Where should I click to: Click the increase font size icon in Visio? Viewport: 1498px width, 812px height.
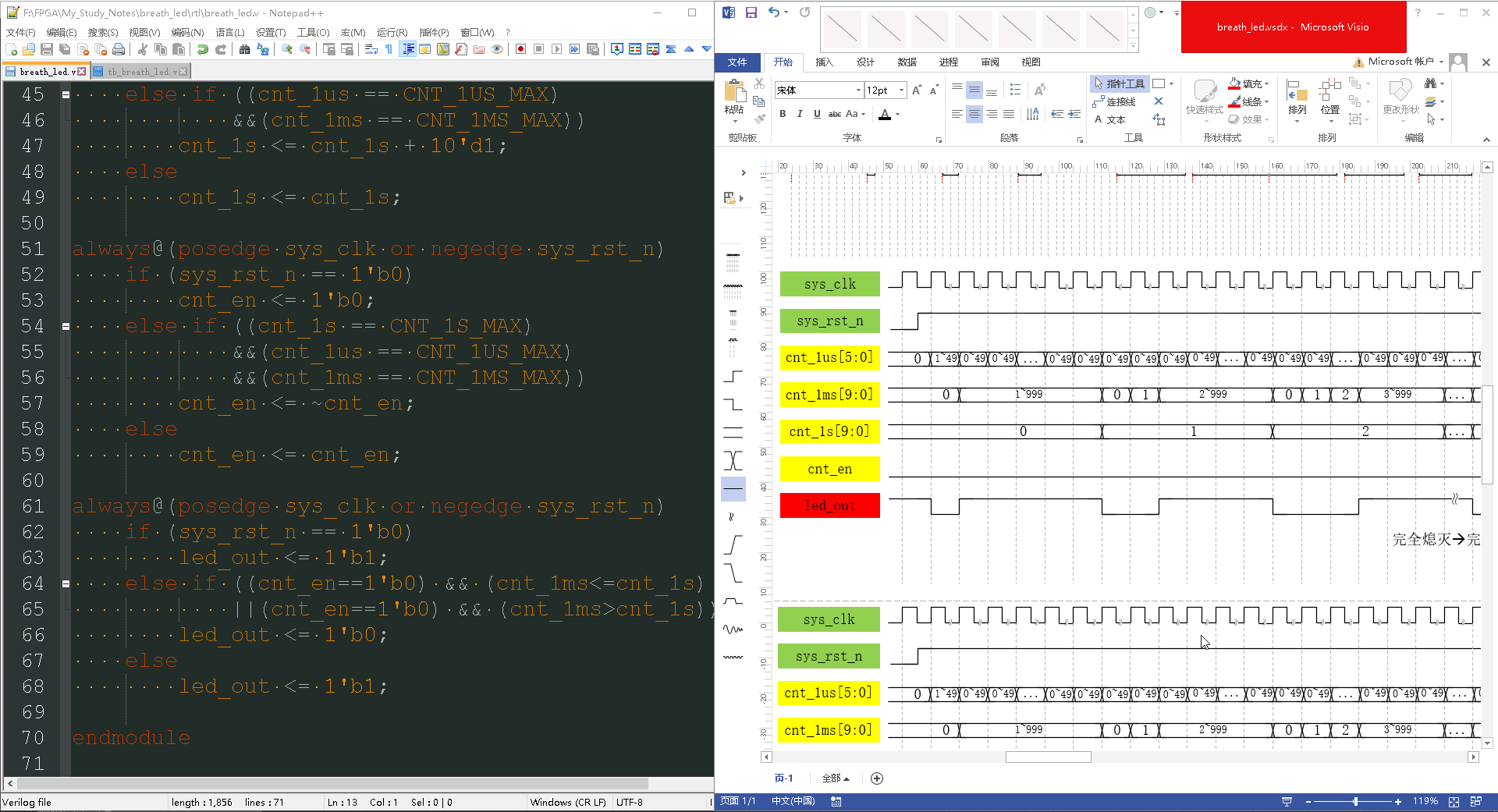pos(918,90)
